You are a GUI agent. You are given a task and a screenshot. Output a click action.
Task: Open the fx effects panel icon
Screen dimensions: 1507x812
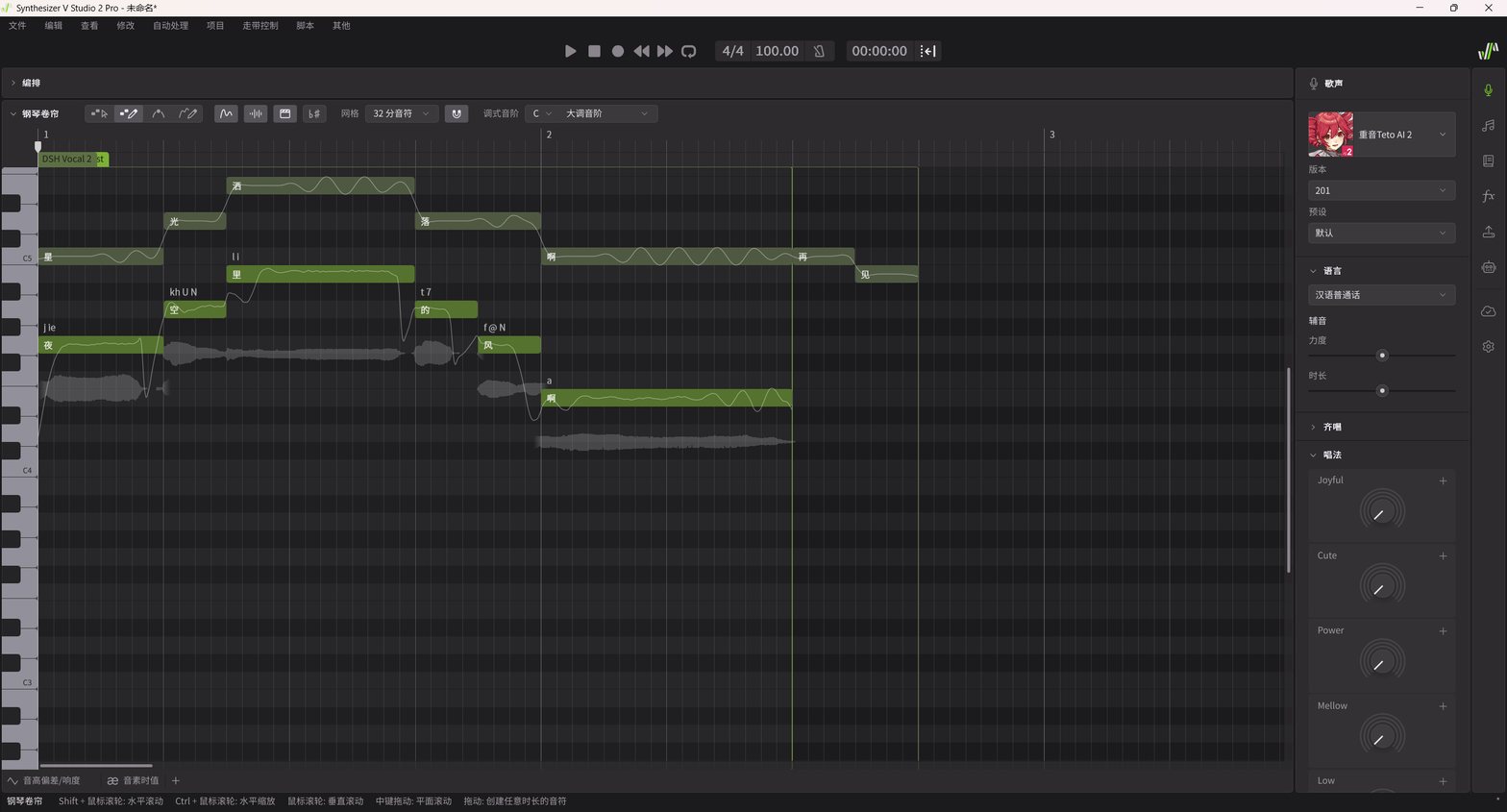tap(1488, 196)
